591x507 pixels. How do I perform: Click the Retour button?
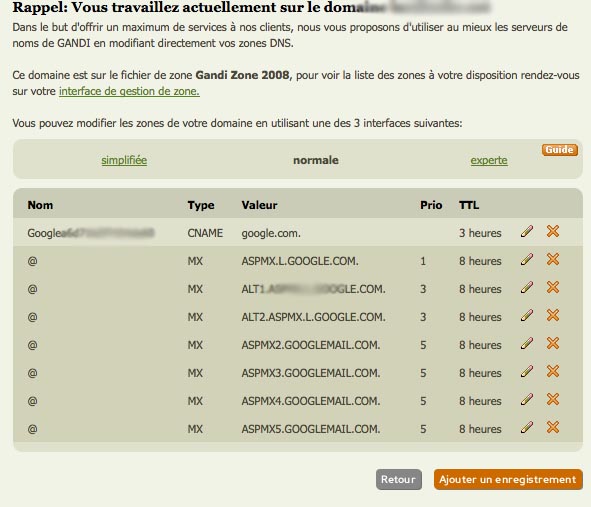[399, 479]
